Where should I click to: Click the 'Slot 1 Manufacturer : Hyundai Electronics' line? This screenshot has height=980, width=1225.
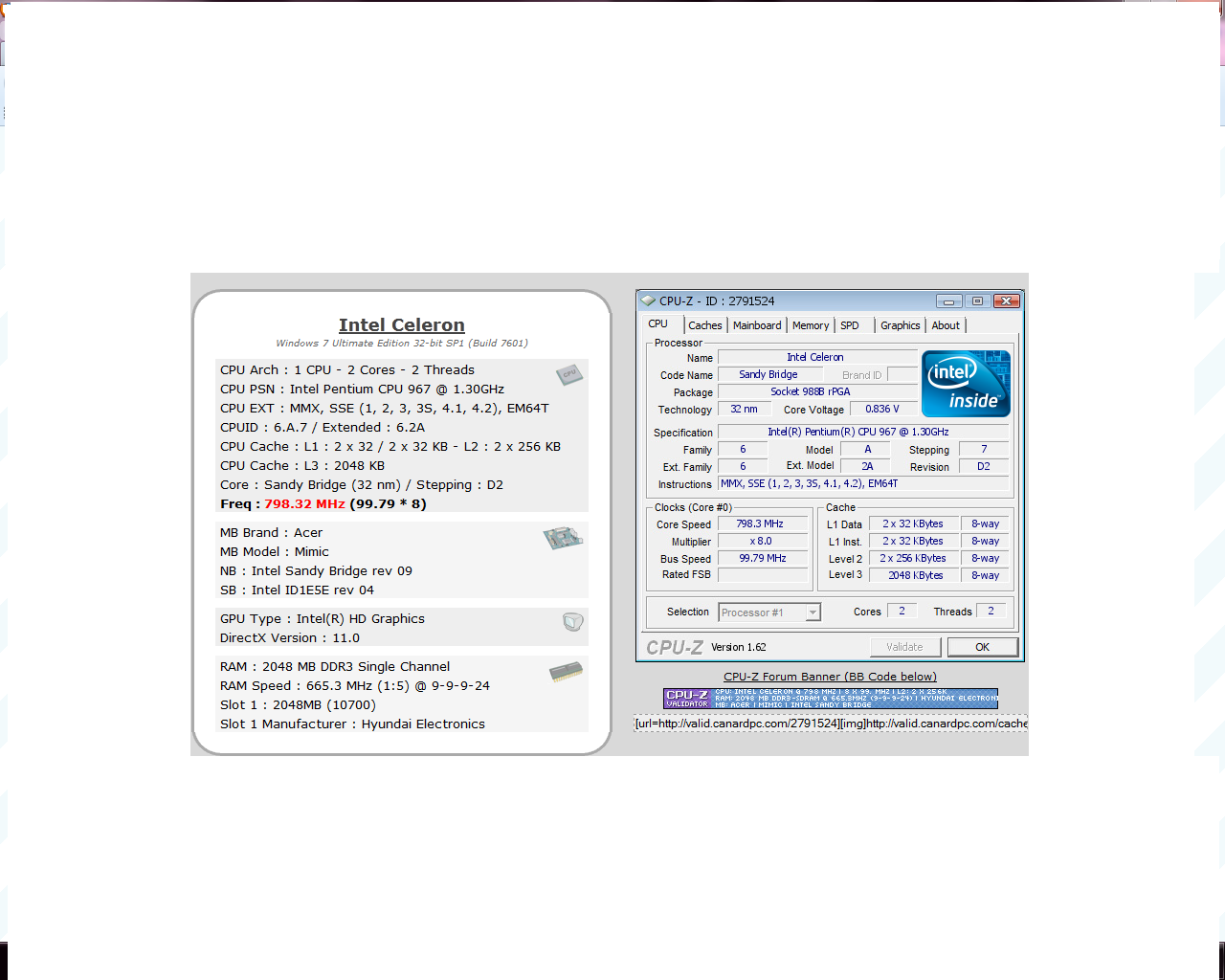pyautogui.click(x=352, y=724)
